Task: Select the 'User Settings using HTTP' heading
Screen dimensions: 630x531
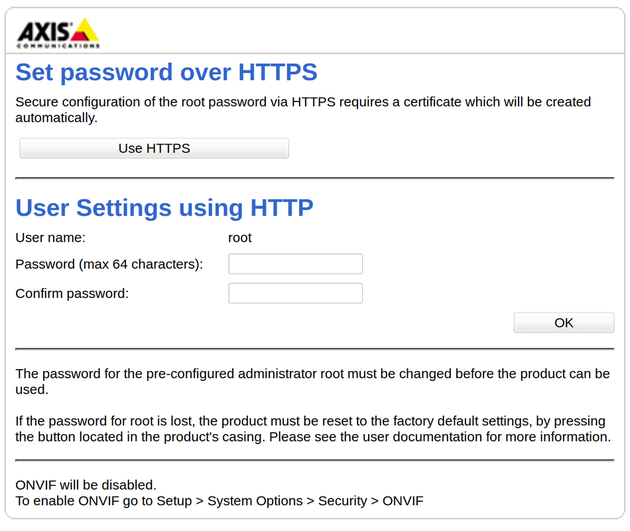Action: pos(164,208)
